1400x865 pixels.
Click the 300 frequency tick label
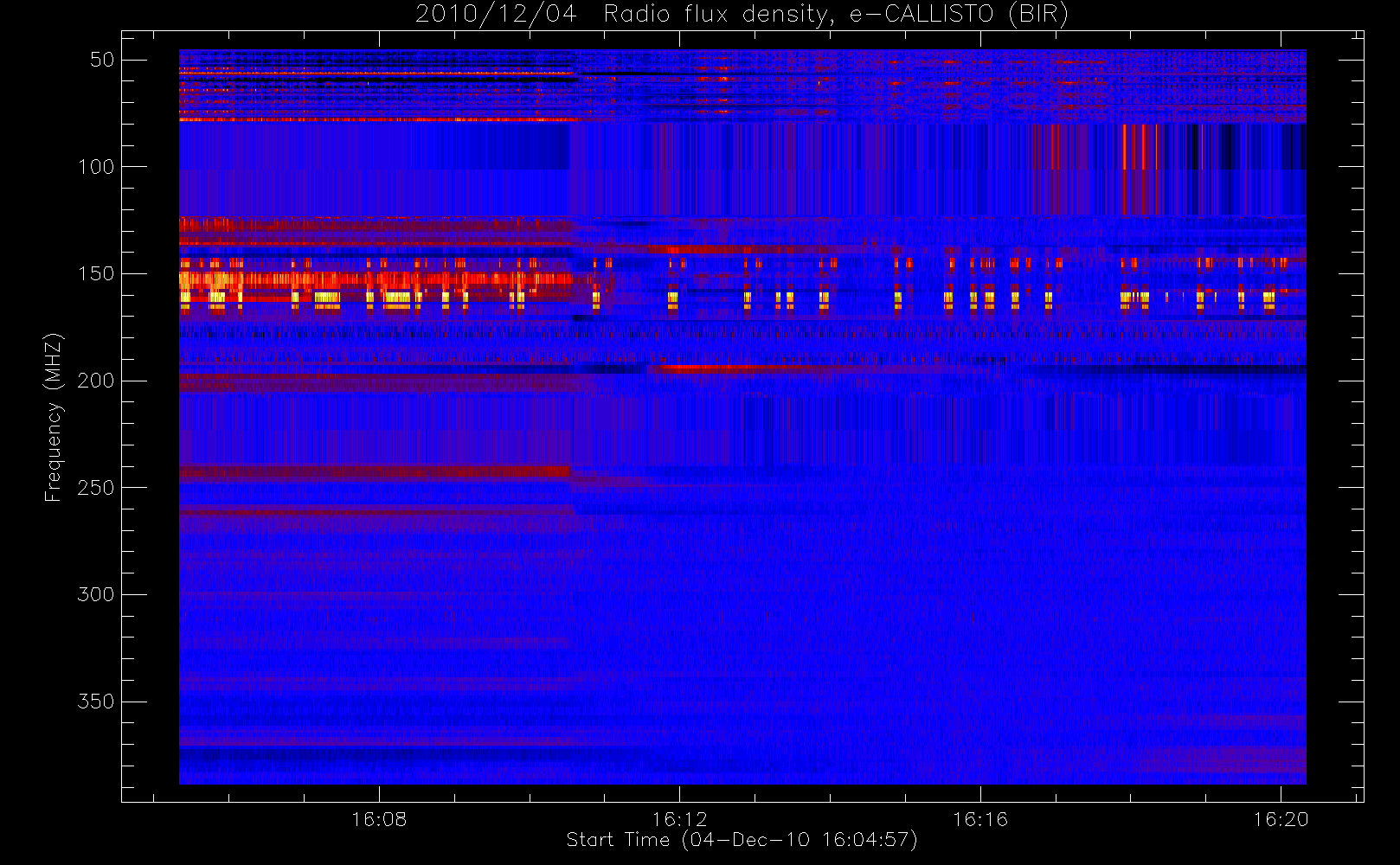96,595
